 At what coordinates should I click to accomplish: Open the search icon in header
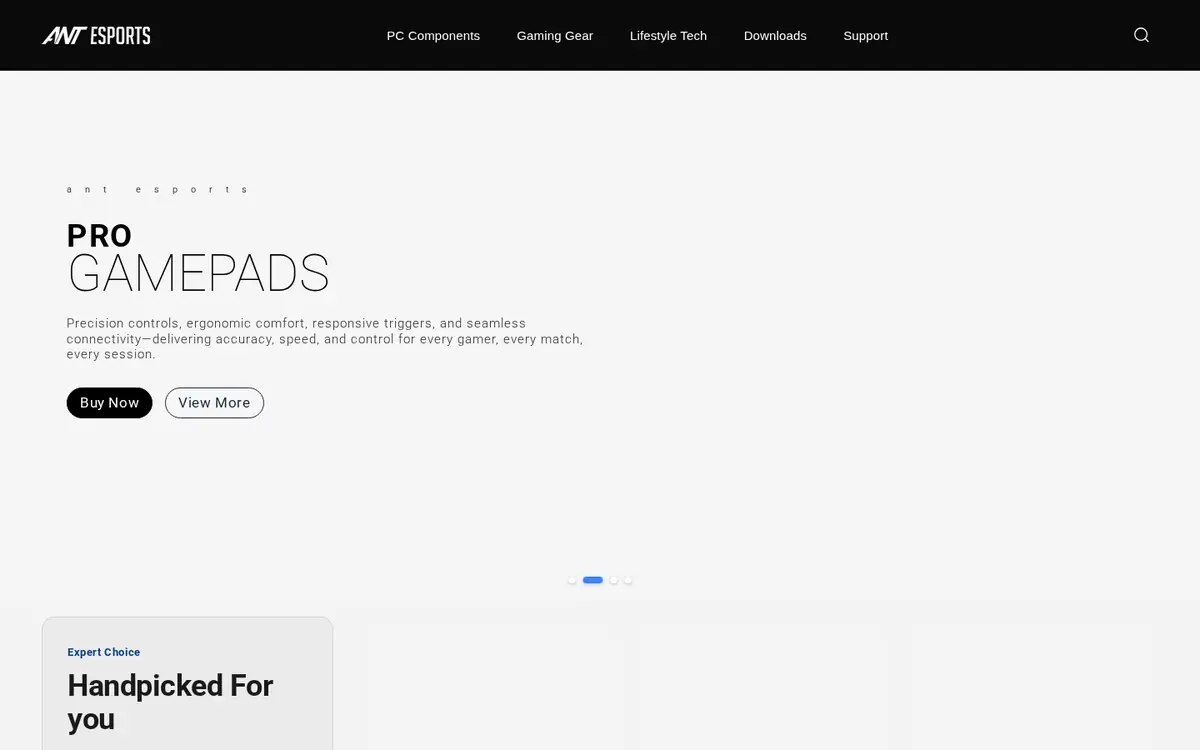click(1141, 35)
